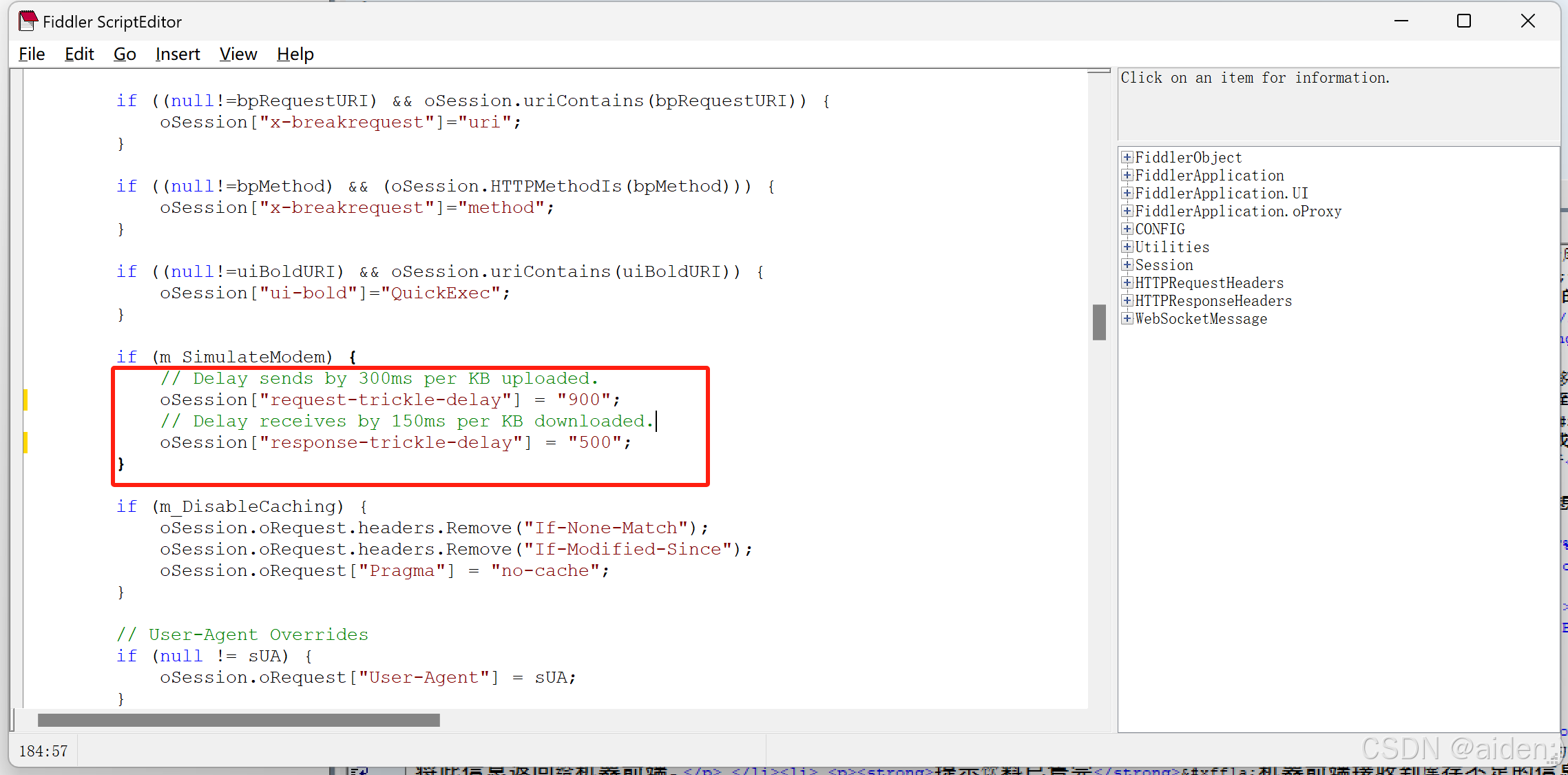Open the Go menu

pyautogui.click(x=125, y=54)
